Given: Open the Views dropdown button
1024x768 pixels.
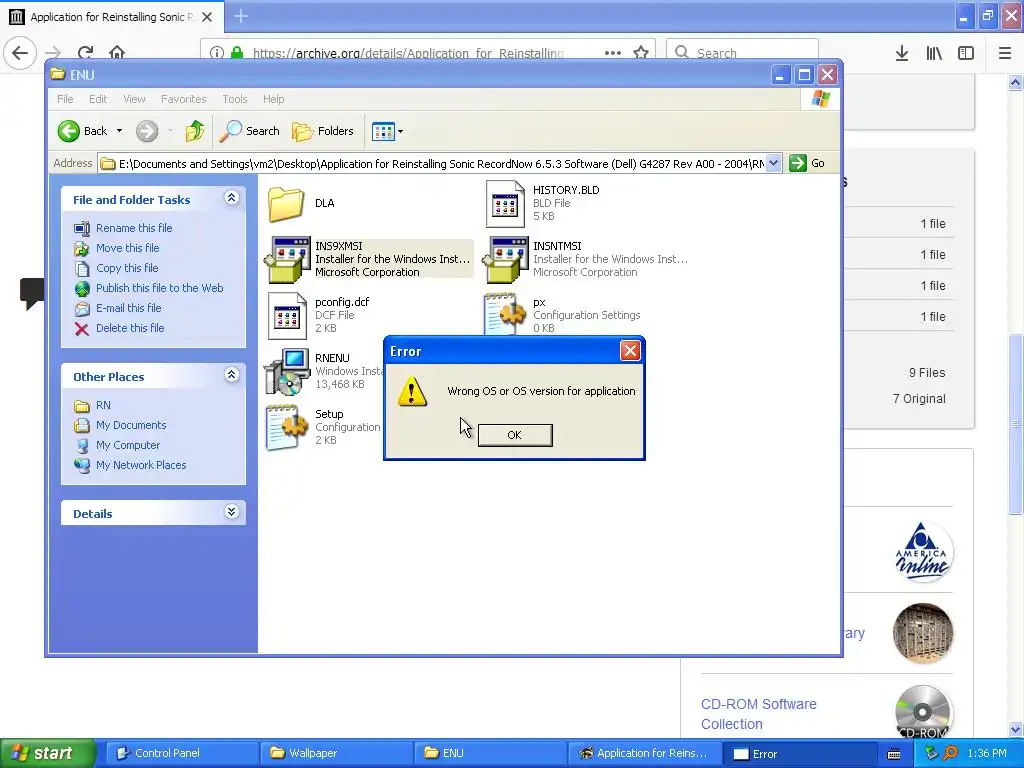Looking at the screenshot, I should (x=388, y=131).
